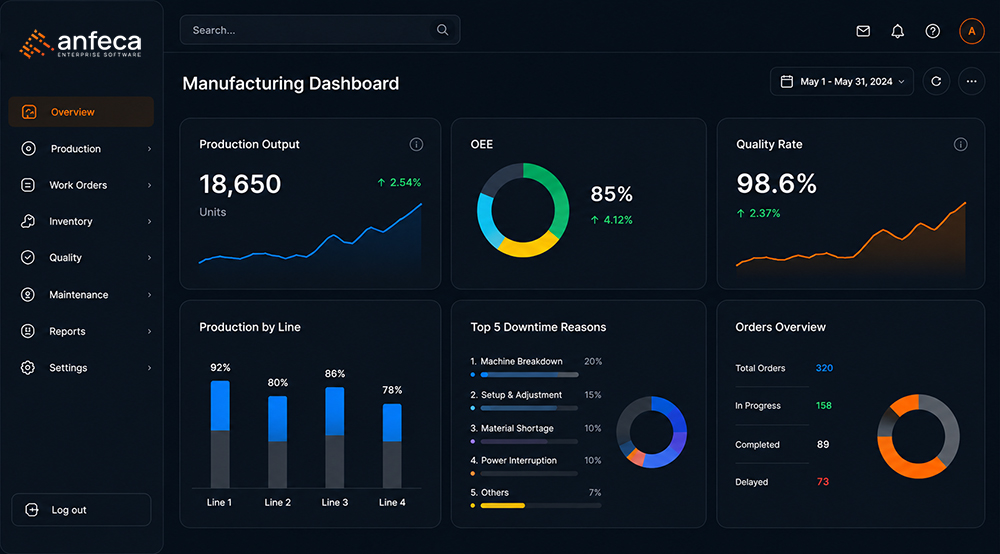Expand the Reports chevron
Screen dimensions: 1000x554
[149, 331]
